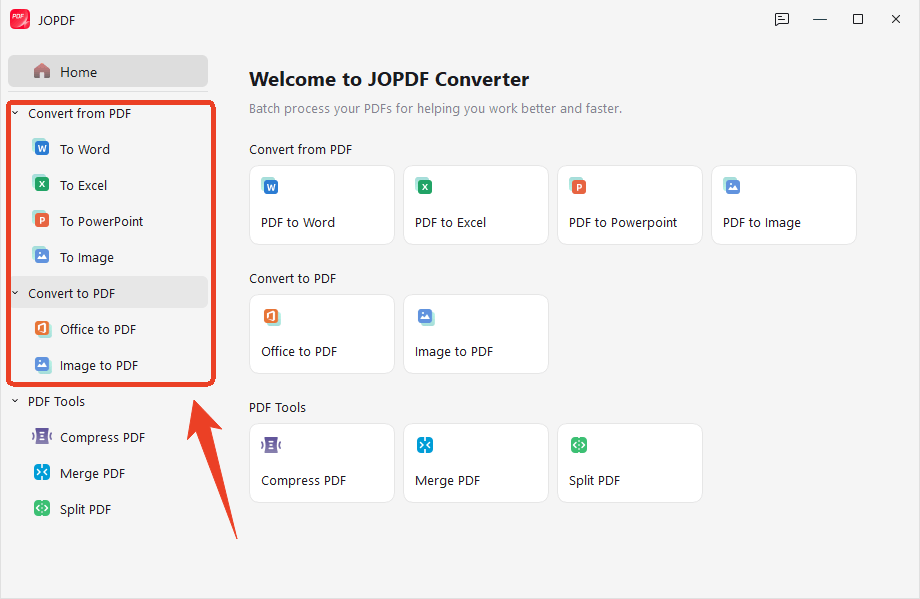Click the Convert to PDF sidebar heading
The height and width of the screenshot is (599, 920).
point(72,293)
